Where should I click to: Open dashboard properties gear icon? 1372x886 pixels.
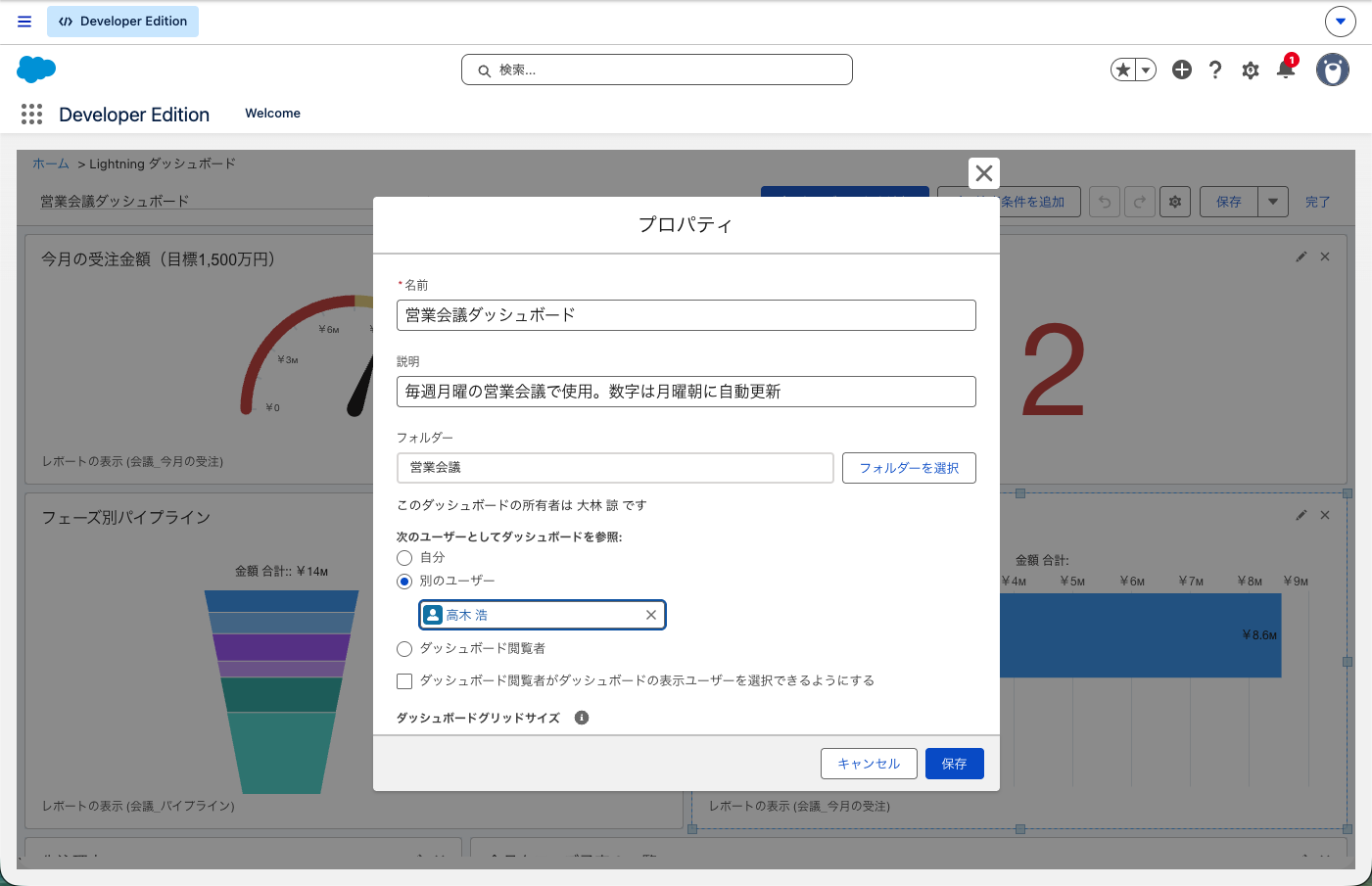click(1175, 202)
